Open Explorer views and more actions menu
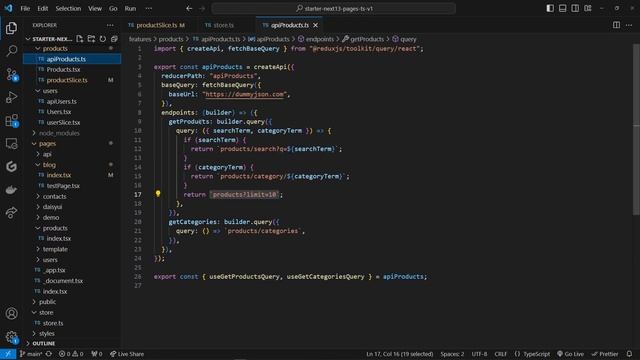Image resolution: width=640 pixels, height=360 pixels. coord(110,25)
